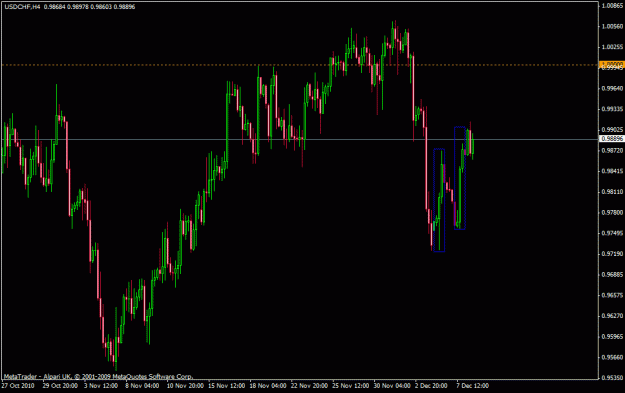Click the 0.98110 price axis label
This screenshot has width=625, height=393.
coord(612,192)
